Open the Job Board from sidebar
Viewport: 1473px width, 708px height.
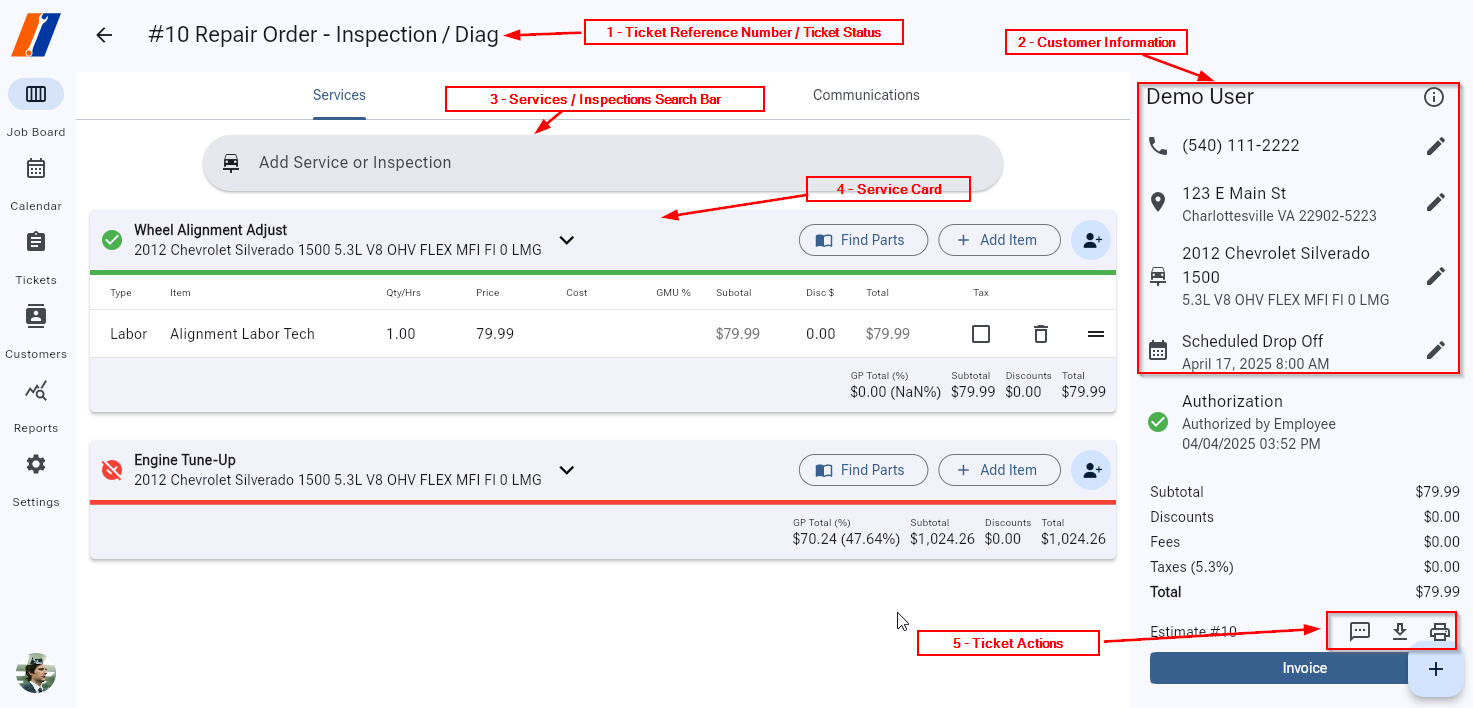point(36,95)
